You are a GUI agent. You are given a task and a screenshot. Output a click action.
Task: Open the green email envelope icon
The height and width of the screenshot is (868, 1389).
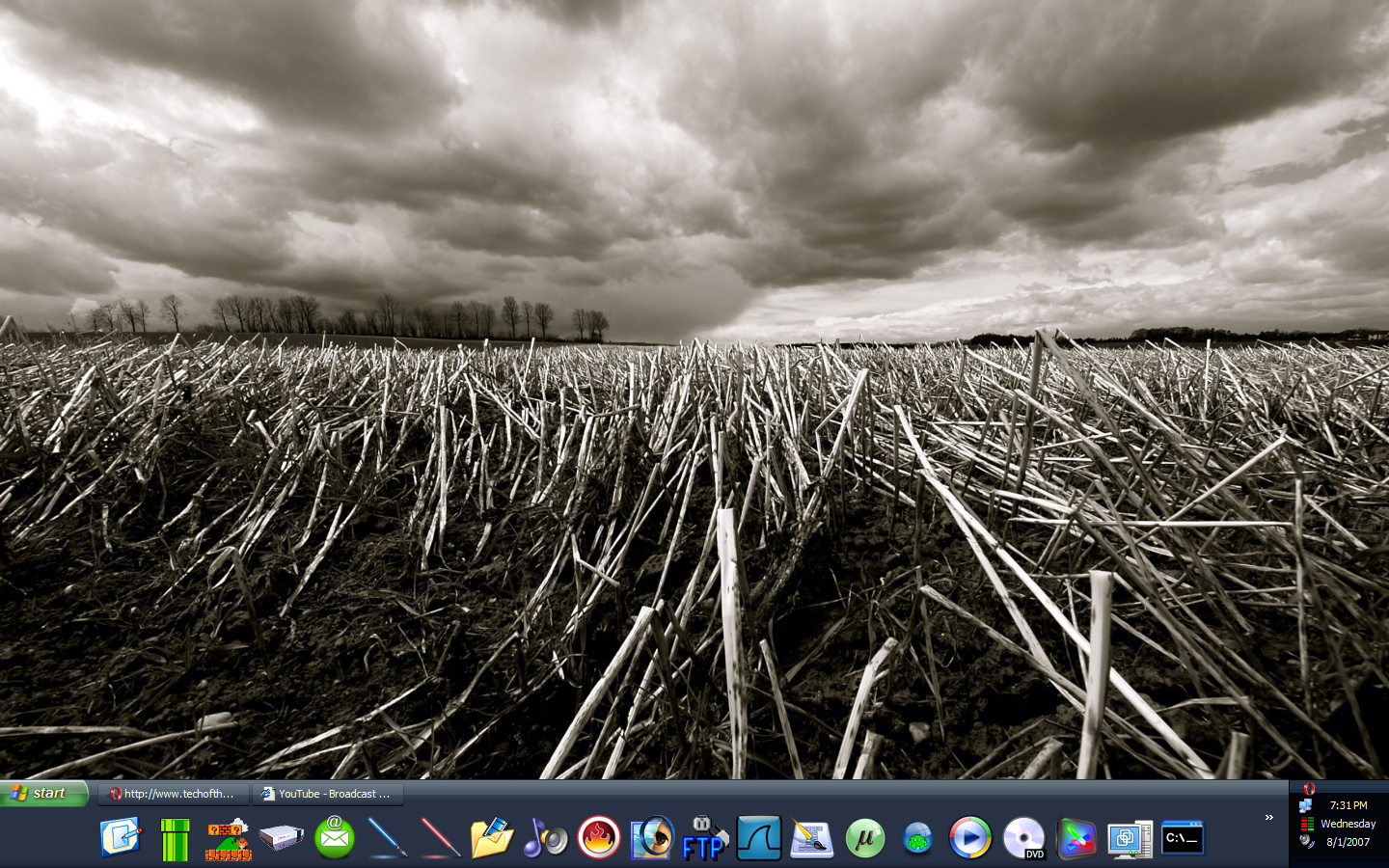click(334, 836)
